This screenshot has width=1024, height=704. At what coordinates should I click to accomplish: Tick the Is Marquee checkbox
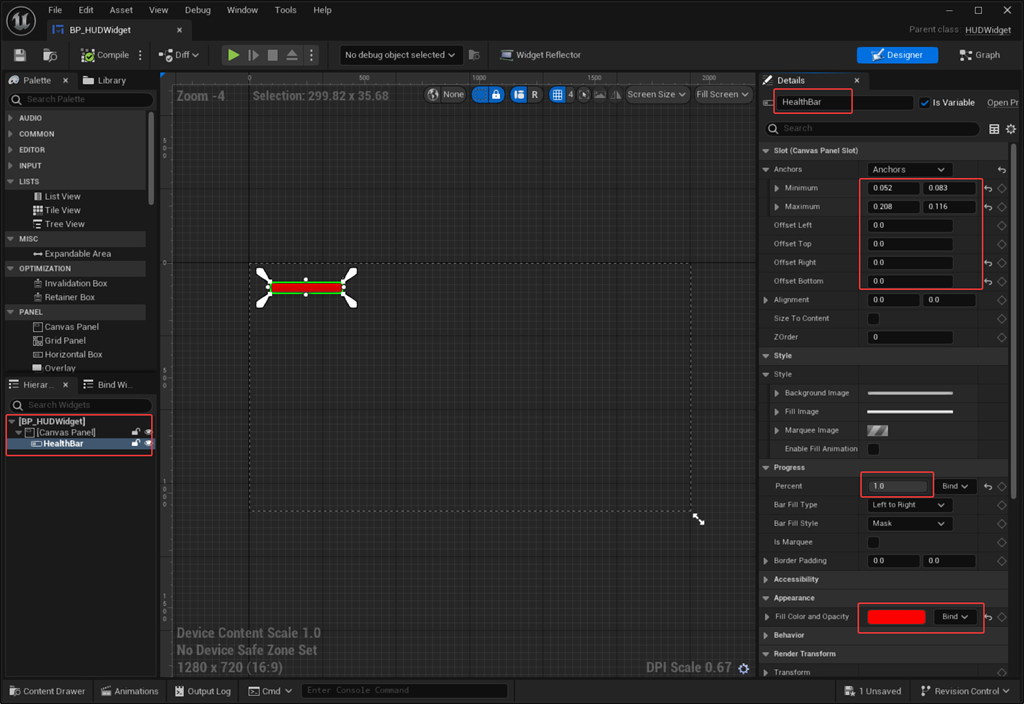pyautogui.click(x=873, y=542)
